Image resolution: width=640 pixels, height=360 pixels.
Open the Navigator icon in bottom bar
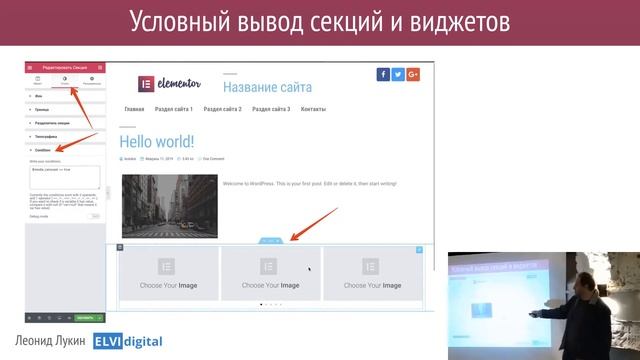(39, 318)
